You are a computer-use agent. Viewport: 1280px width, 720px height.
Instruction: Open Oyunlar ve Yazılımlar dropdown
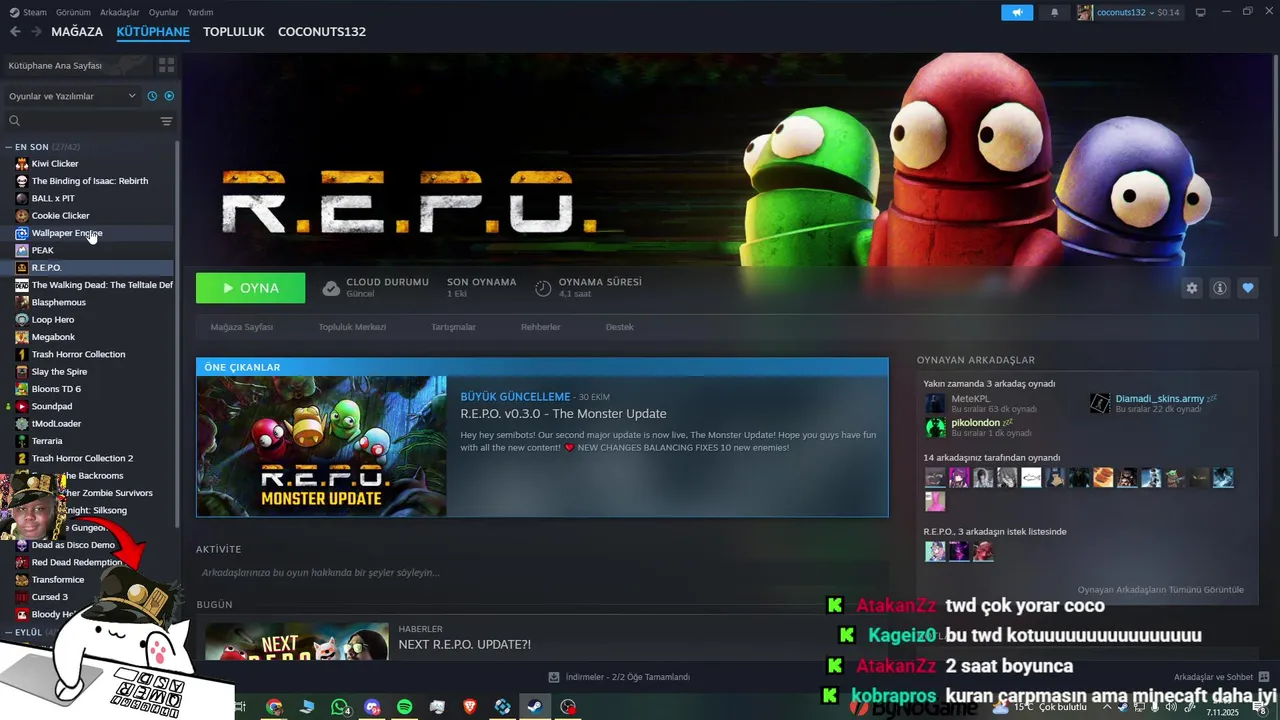coord(72,96)
